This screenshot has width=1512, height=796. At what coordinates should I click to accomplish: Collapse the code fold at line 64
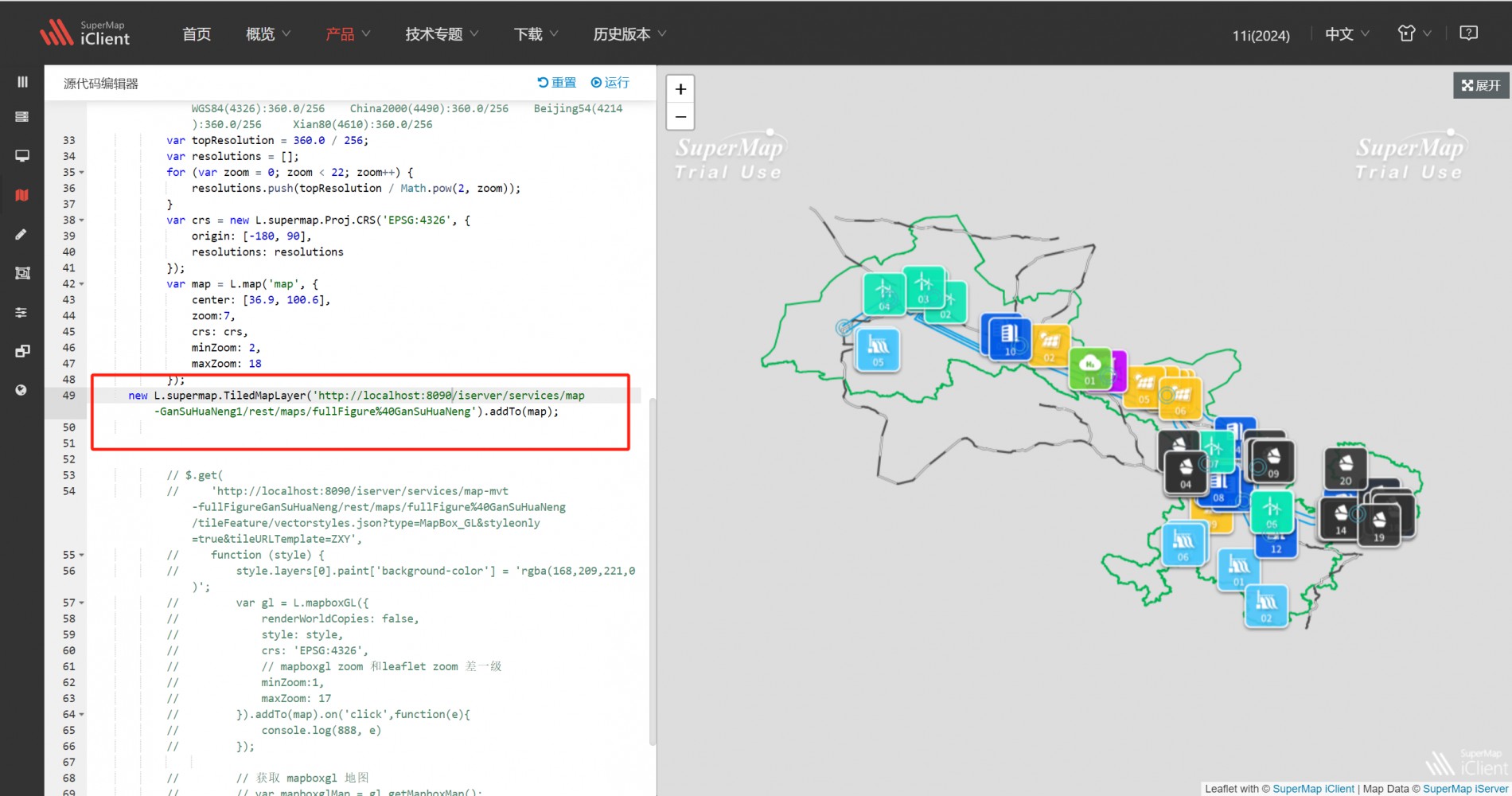pos(81,715)
